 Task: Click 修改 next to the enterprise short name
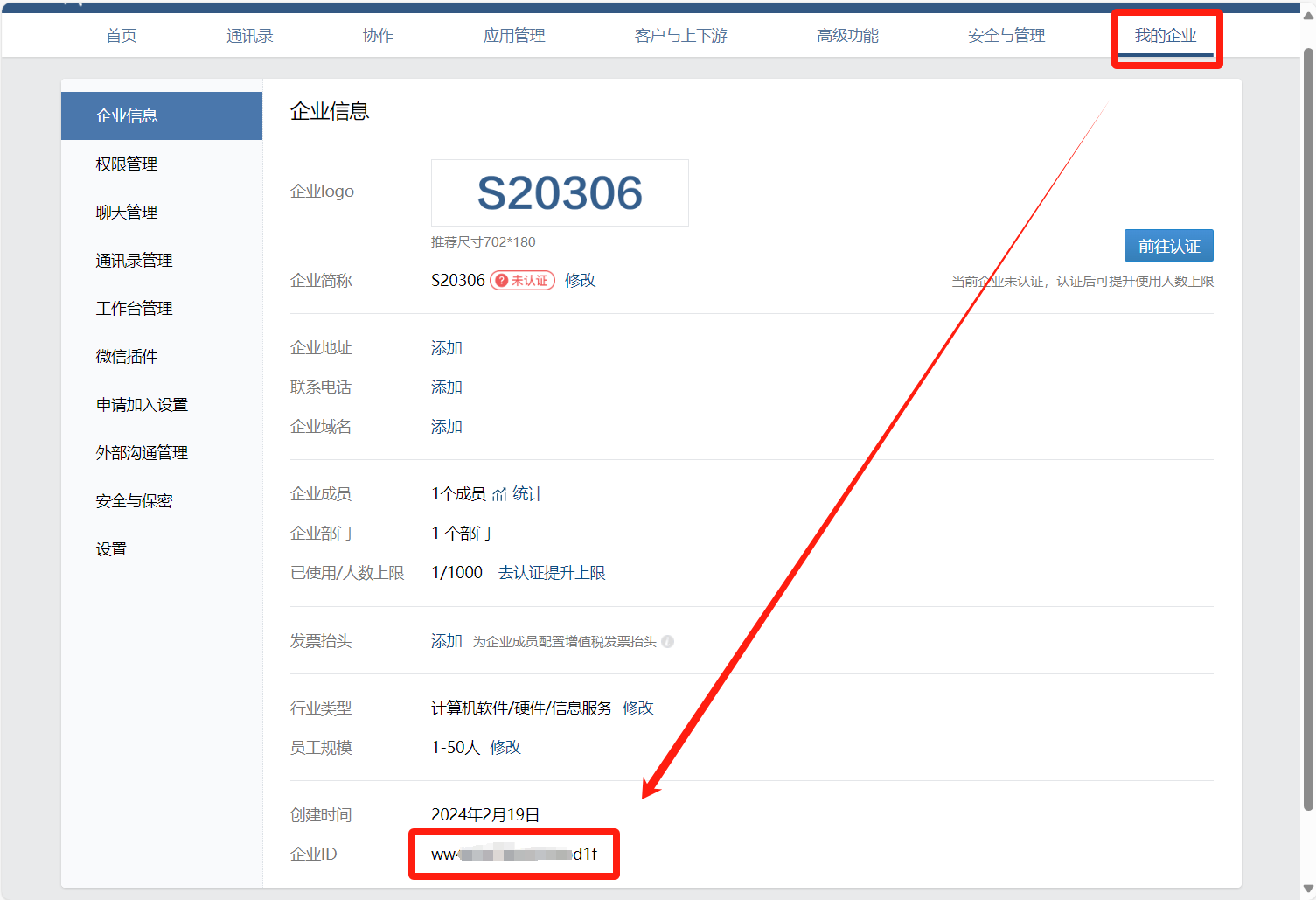(x=580, y=281)
